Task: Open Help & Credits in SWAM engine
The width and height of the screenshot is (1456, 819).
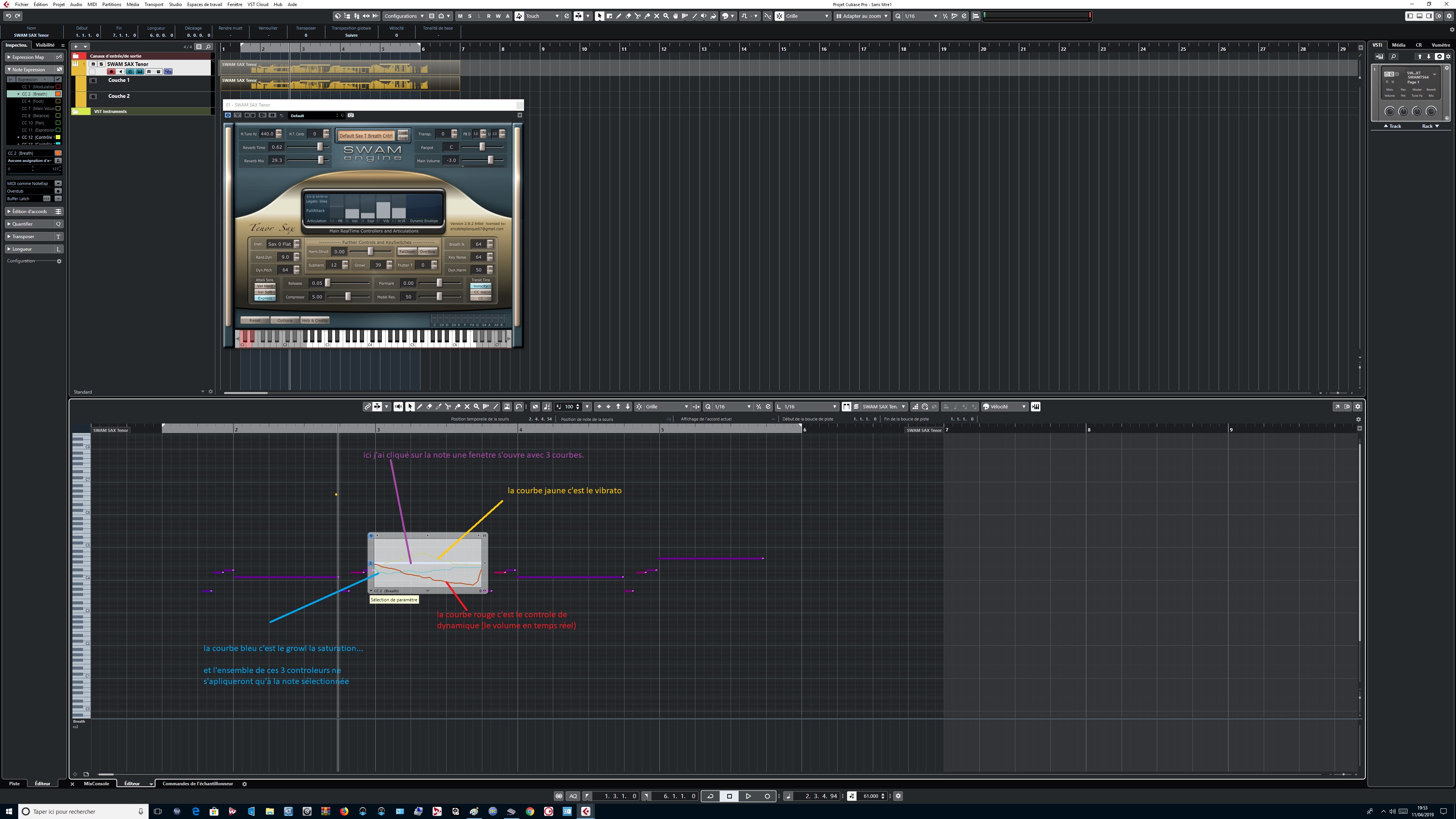Action: click(x=314, y=320)
